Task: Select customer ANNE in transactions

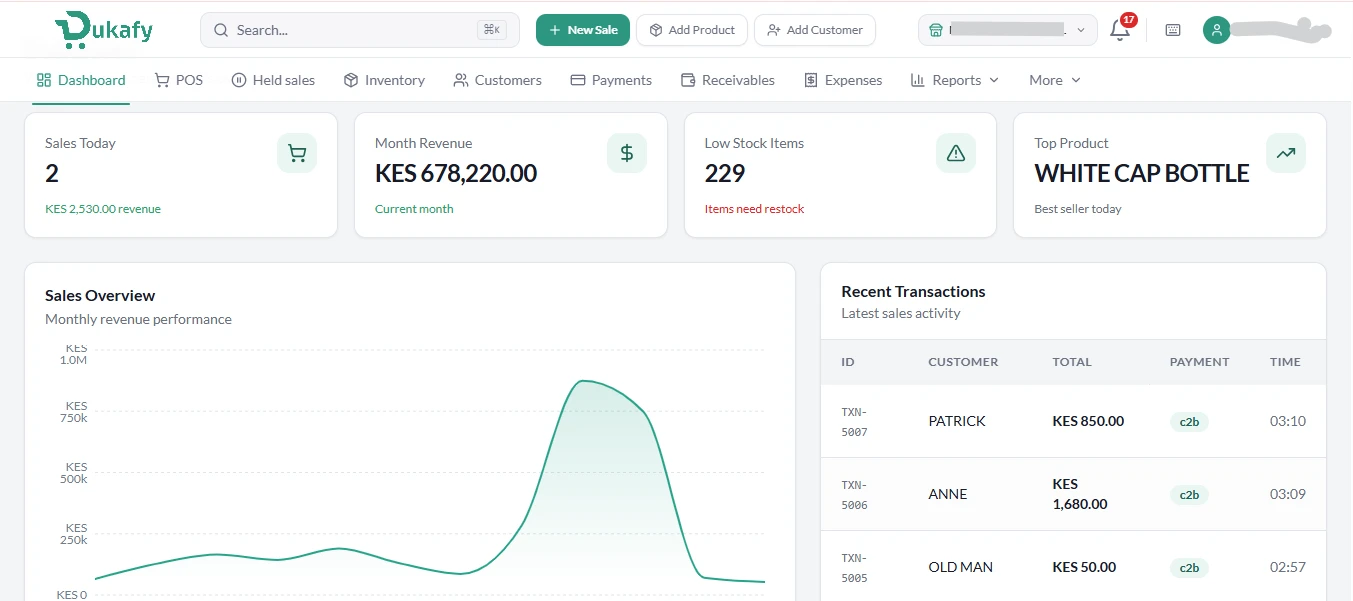Action: (x=948, y=494)
